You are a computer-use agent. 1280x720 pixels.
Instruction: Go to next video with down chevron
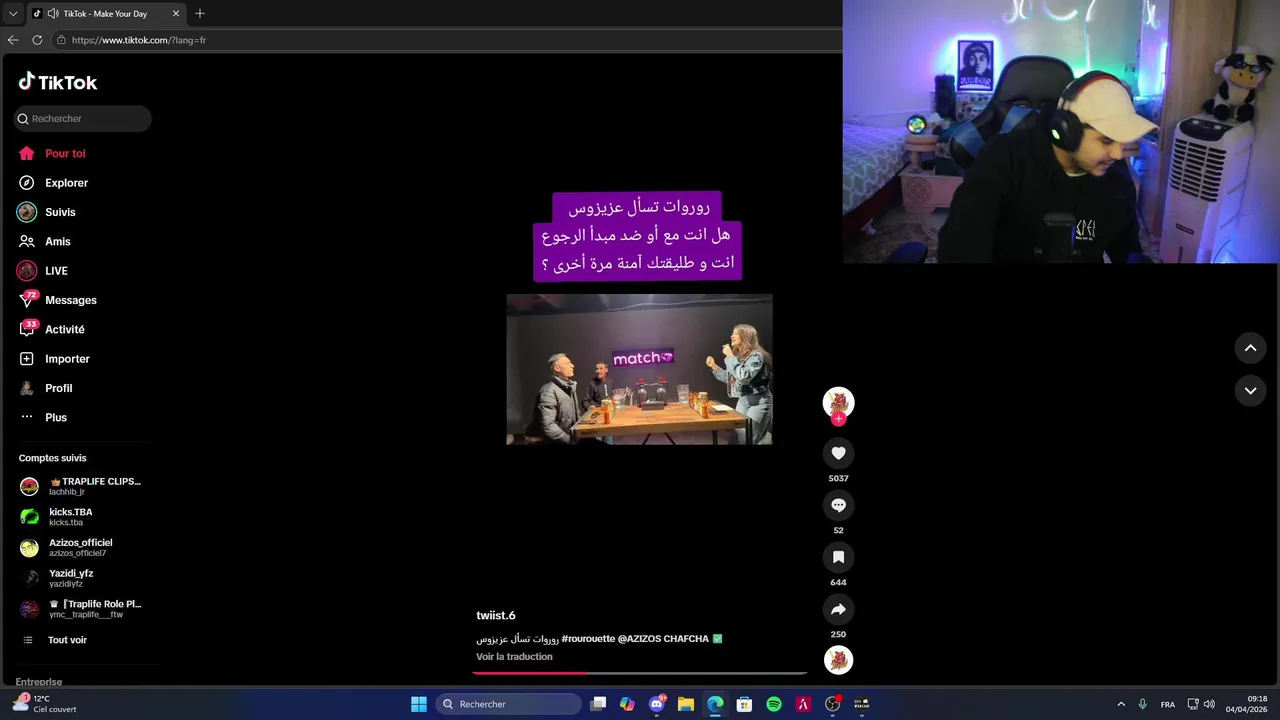click(x=1250, y=391)
